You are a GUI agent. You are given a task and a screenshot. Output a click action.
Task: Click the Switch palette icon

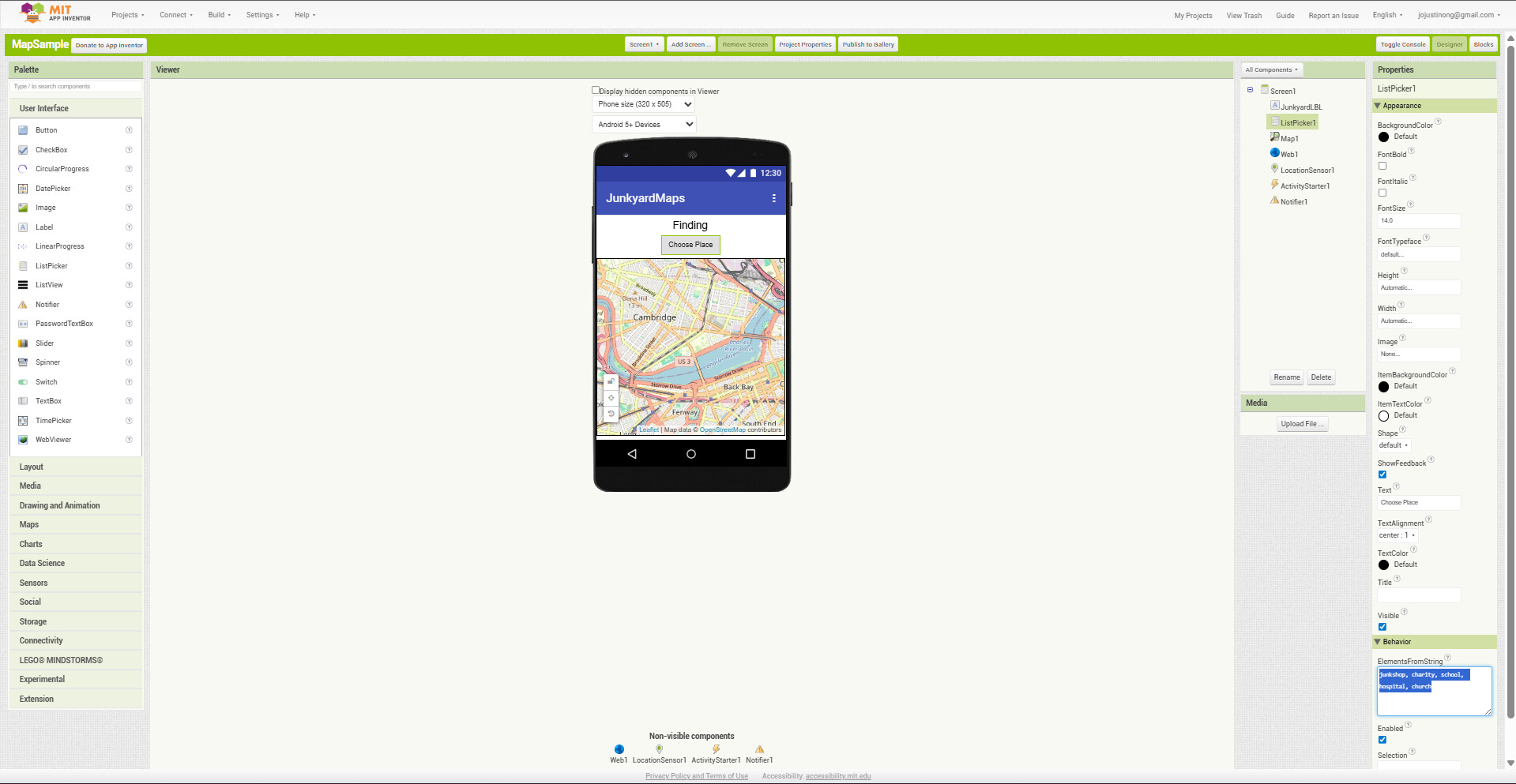coord(23,382)
